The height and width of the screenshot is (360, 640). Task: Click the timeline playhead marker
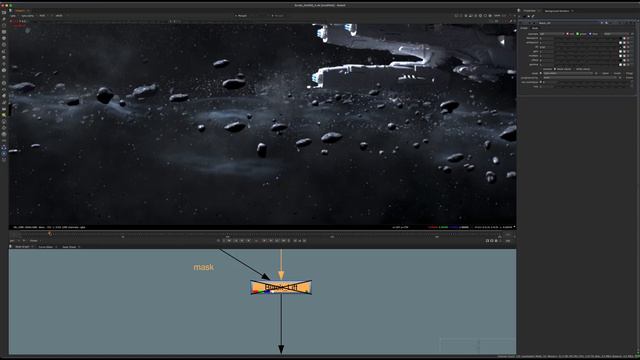tap(50, 233)
